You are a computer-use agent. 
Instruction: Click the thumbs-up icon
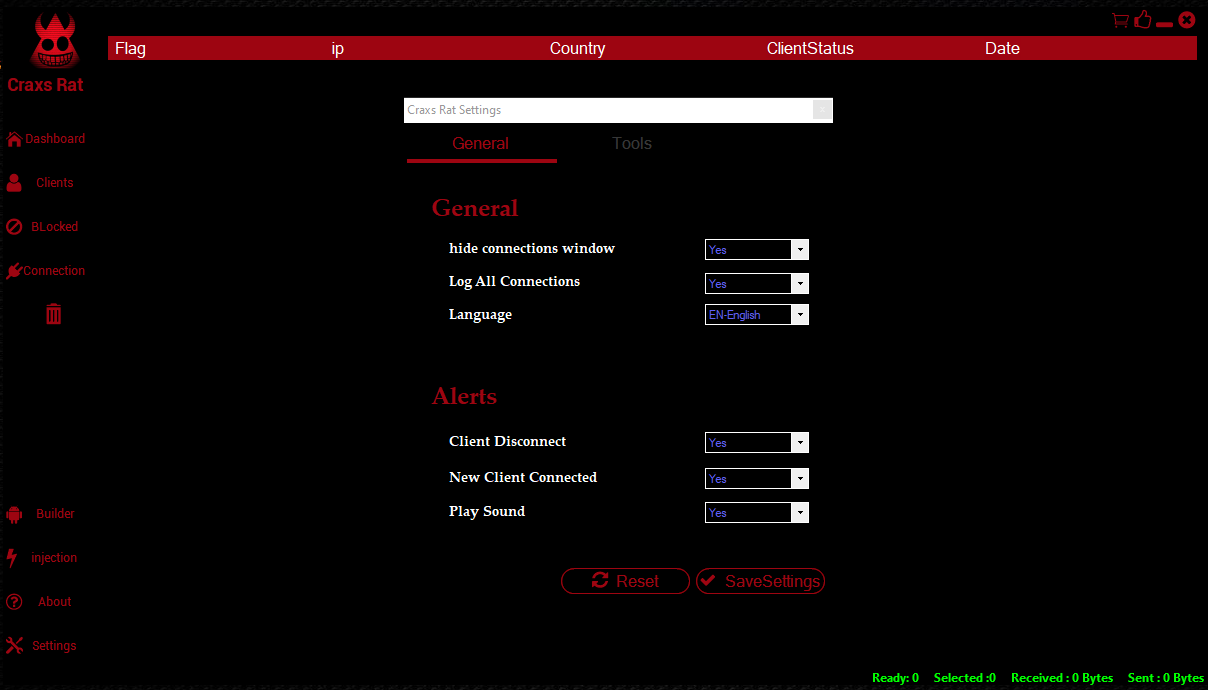[1143, 19]
